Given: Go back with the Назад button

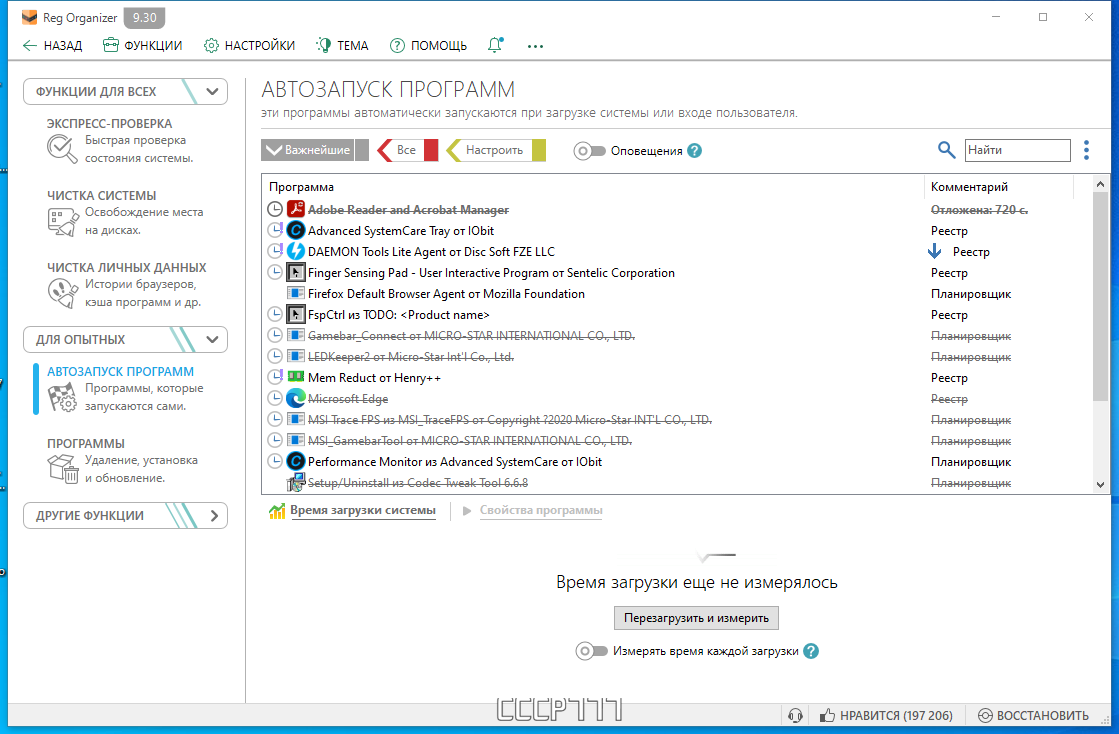Looking at the screenshot, I should coord(52,46).
